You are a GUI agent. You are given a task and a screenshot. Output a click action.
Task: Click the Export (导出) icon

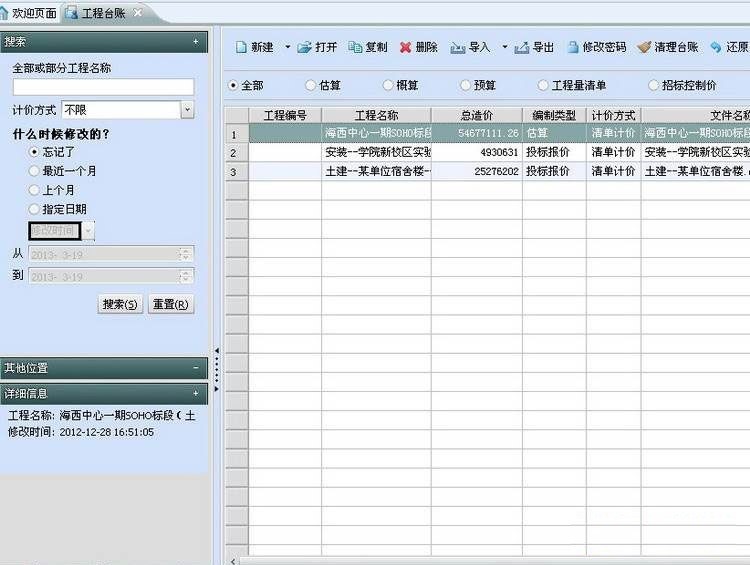click(x=521, y=47)
